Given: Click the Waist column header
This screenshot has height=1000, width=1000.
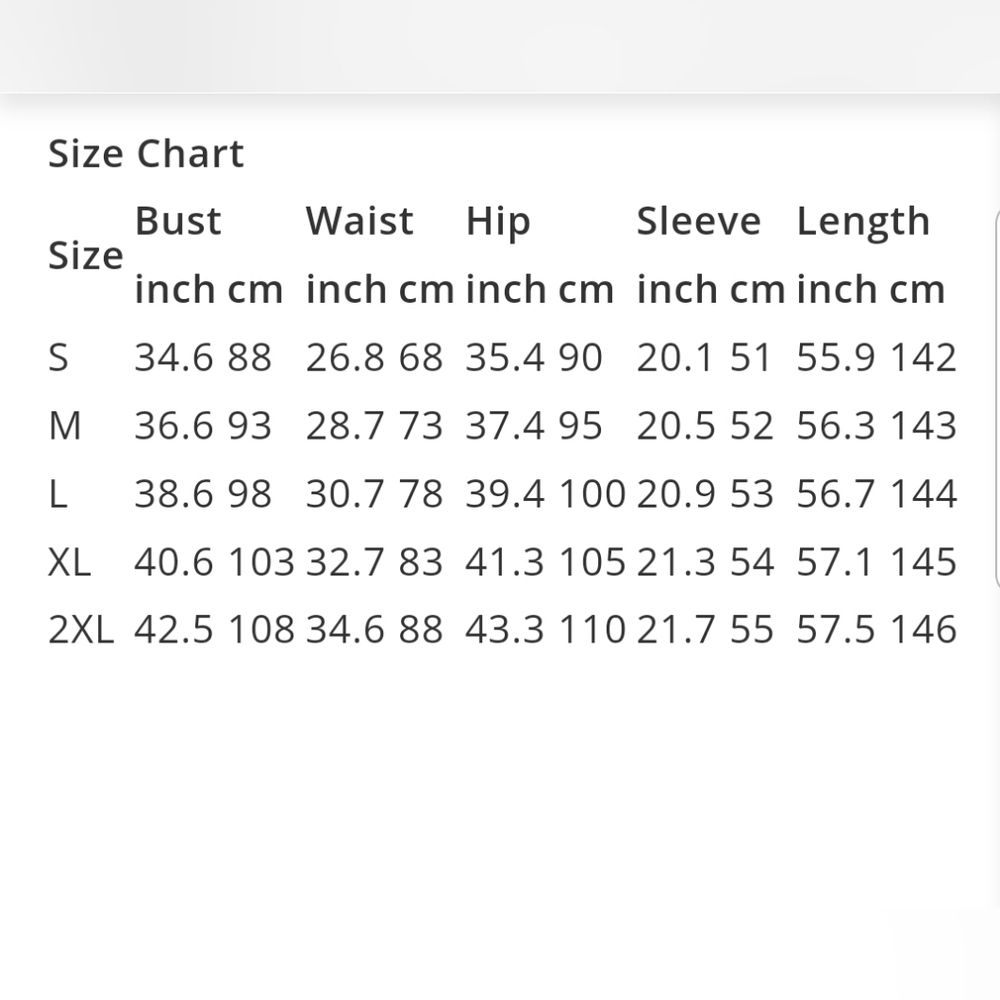Looking at the screenshot, I should (x=359, y=221).
